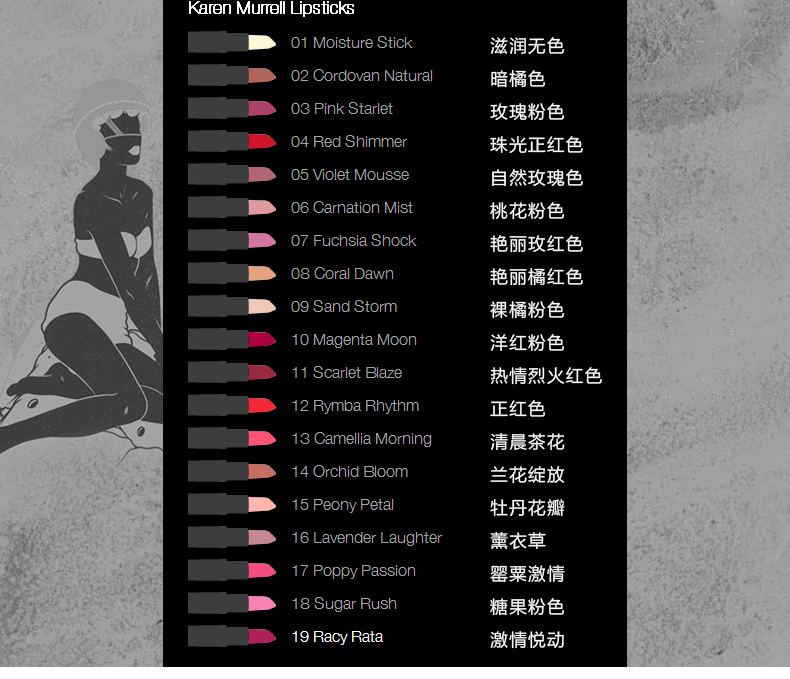Image resolution: width=790 pixels, height=679 pixels.
Task: Select the "07 Fuchsia Shock" text
Action: (x=353, y=241)
